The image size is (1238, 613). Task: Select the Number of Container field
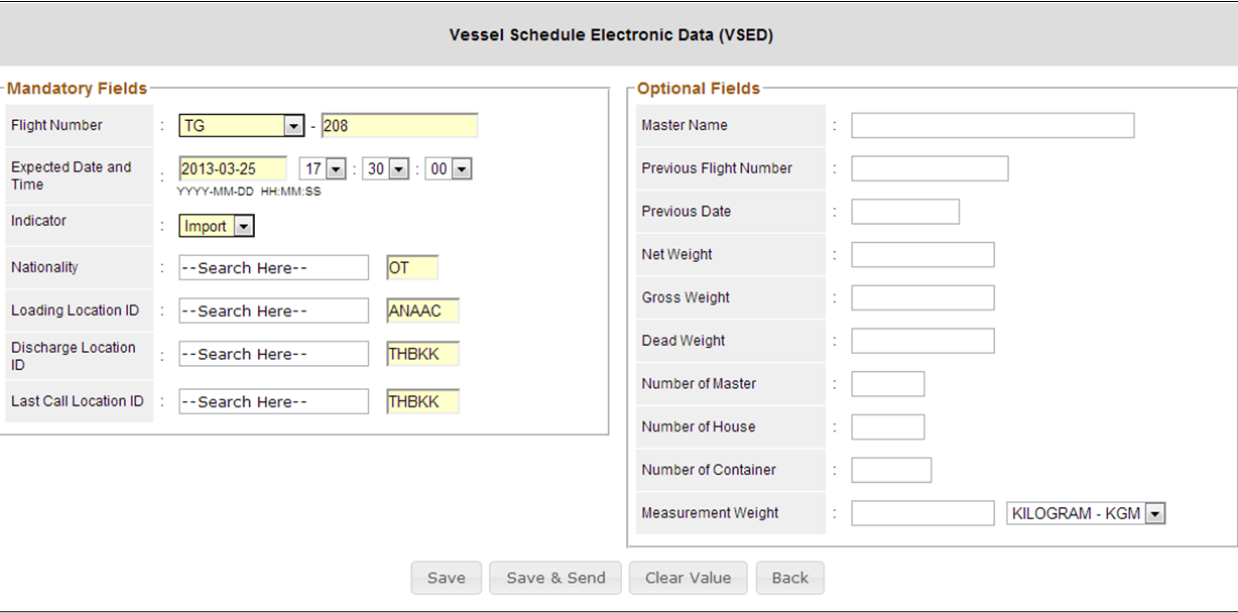click(891, 470)
